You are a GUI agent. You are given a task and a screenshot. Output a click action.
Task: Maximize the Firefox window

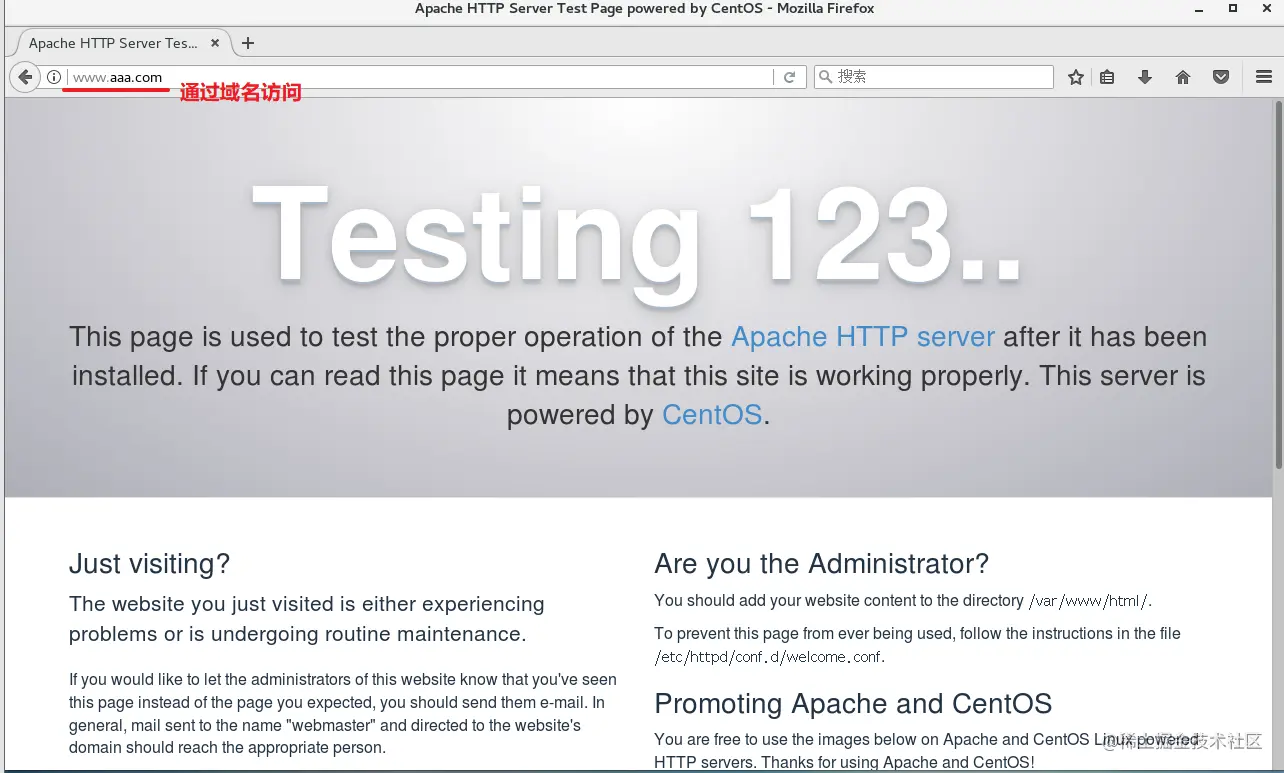1233,8
